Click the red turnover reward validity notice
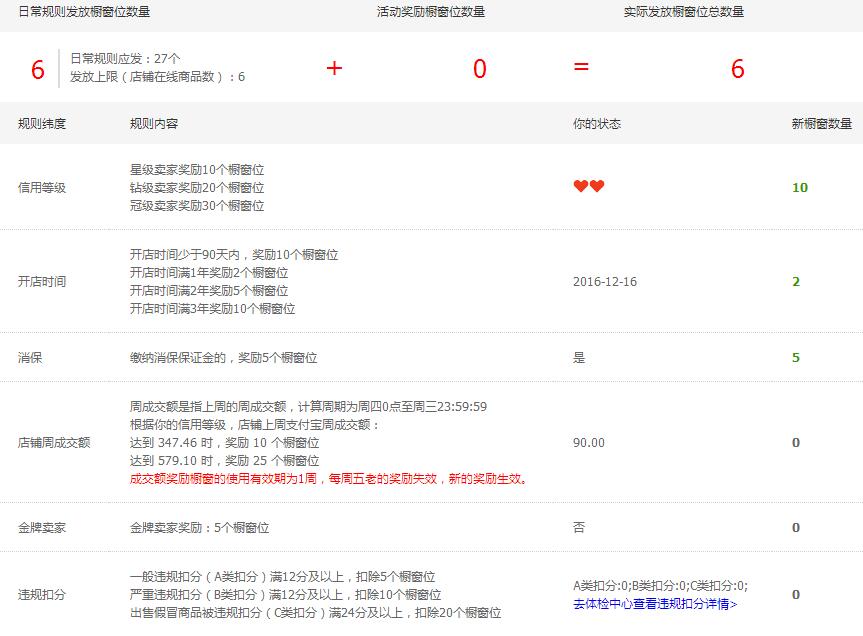This screenshot has width=863, height=636. (330, 479)
